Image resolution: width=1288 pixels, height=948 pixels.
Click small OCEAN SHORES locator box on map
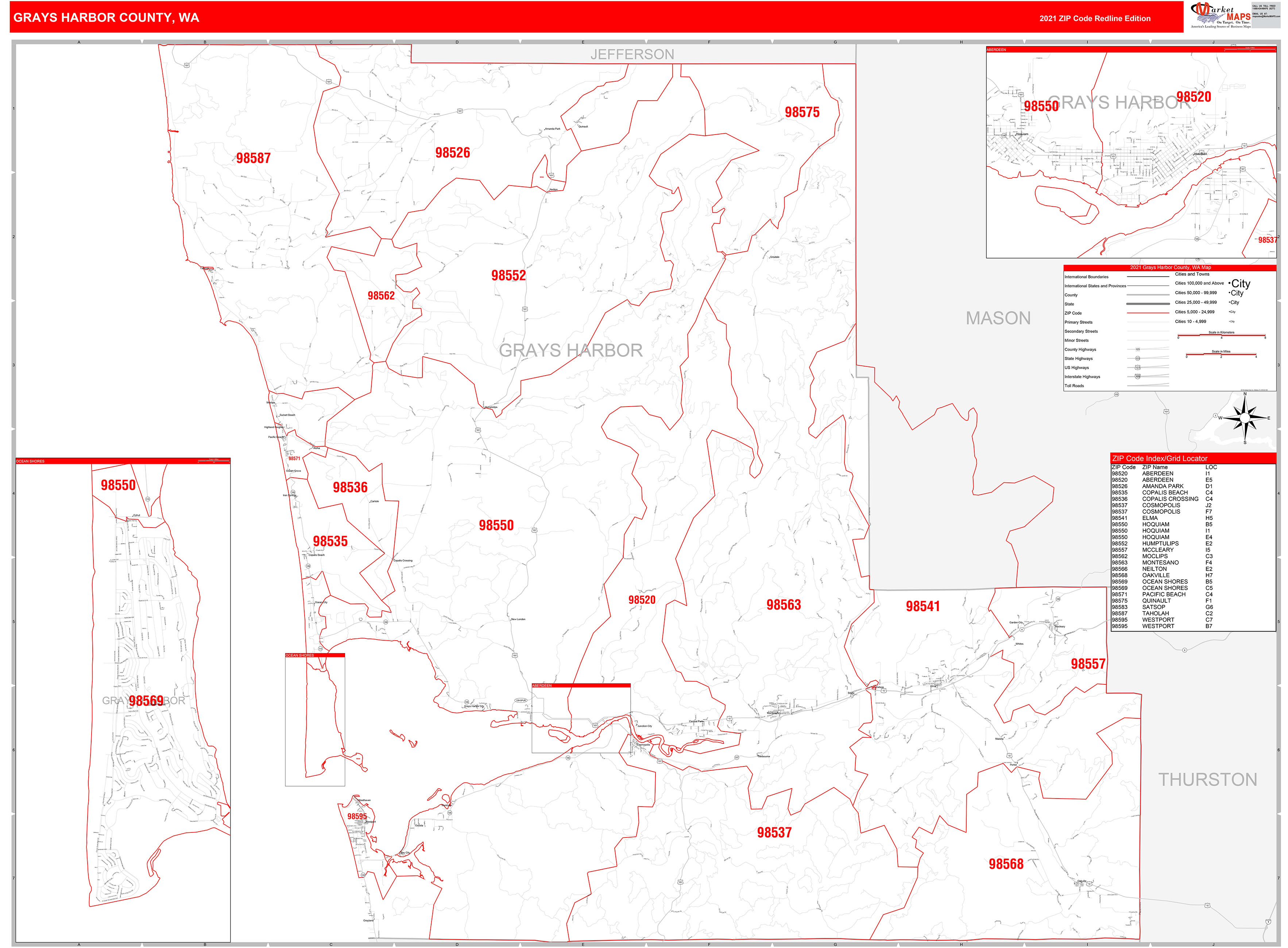315,720
